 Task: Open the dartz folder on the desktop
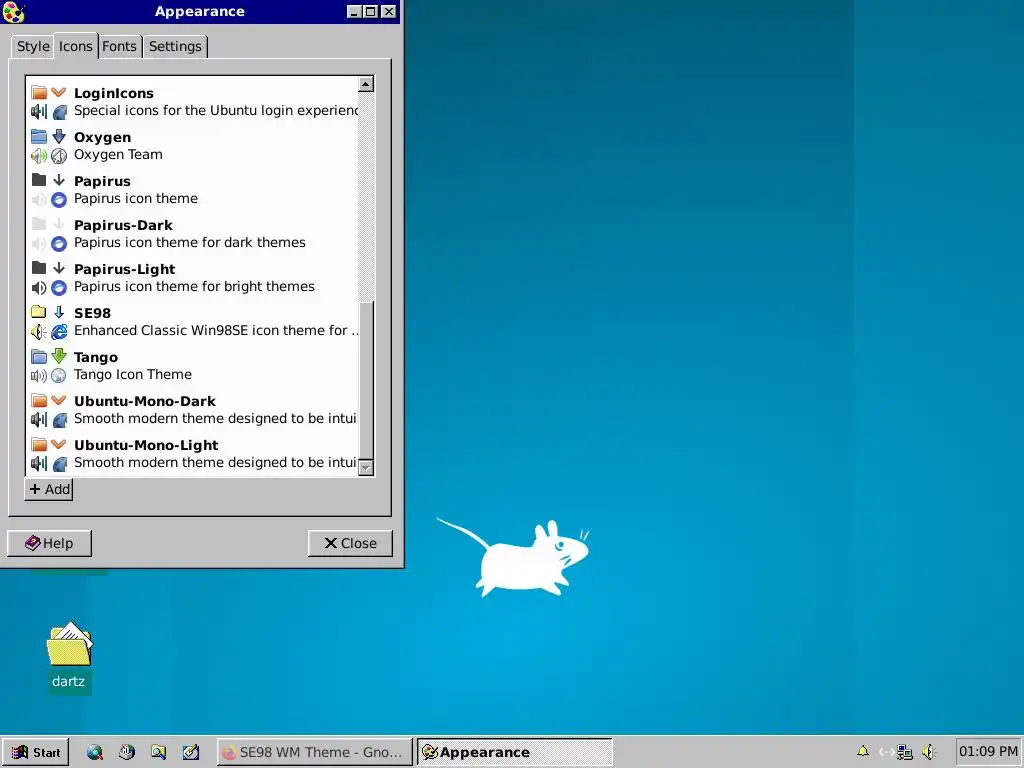pos(69,657)
